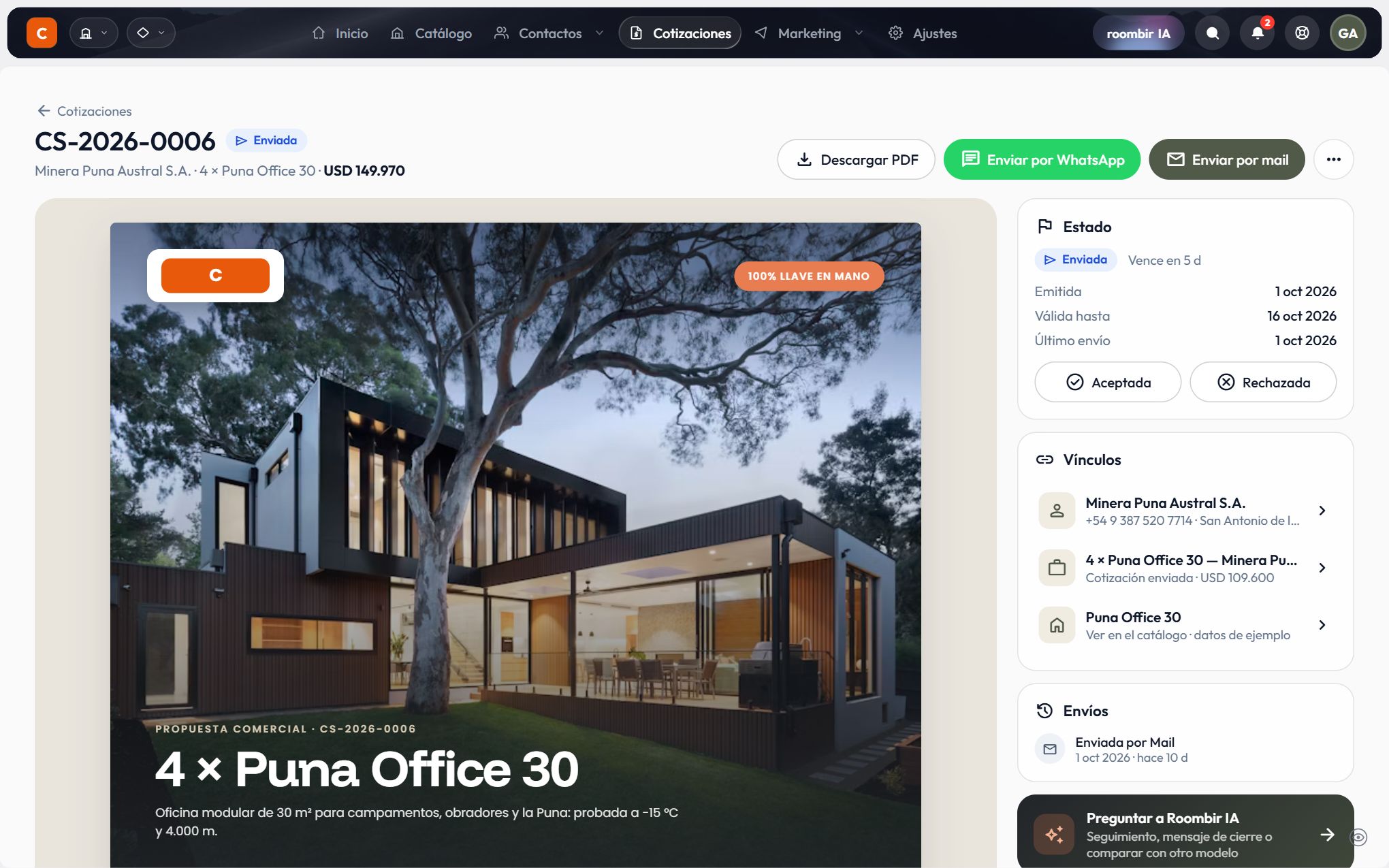1389x868 pixels.
Task: Click the orange C logo in navbar
Action: click(42, 33)
